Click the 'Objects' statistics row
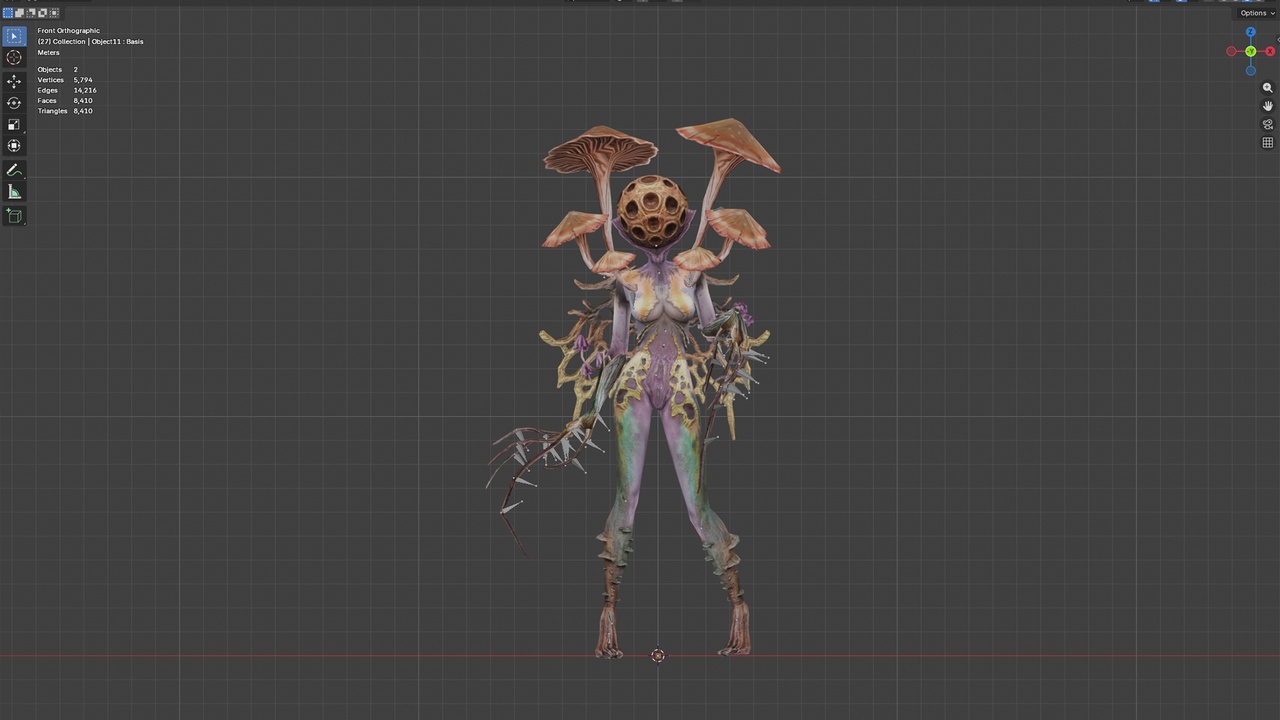The height and width of the screenshot is (720, 1280). click(x=58, y=70)
